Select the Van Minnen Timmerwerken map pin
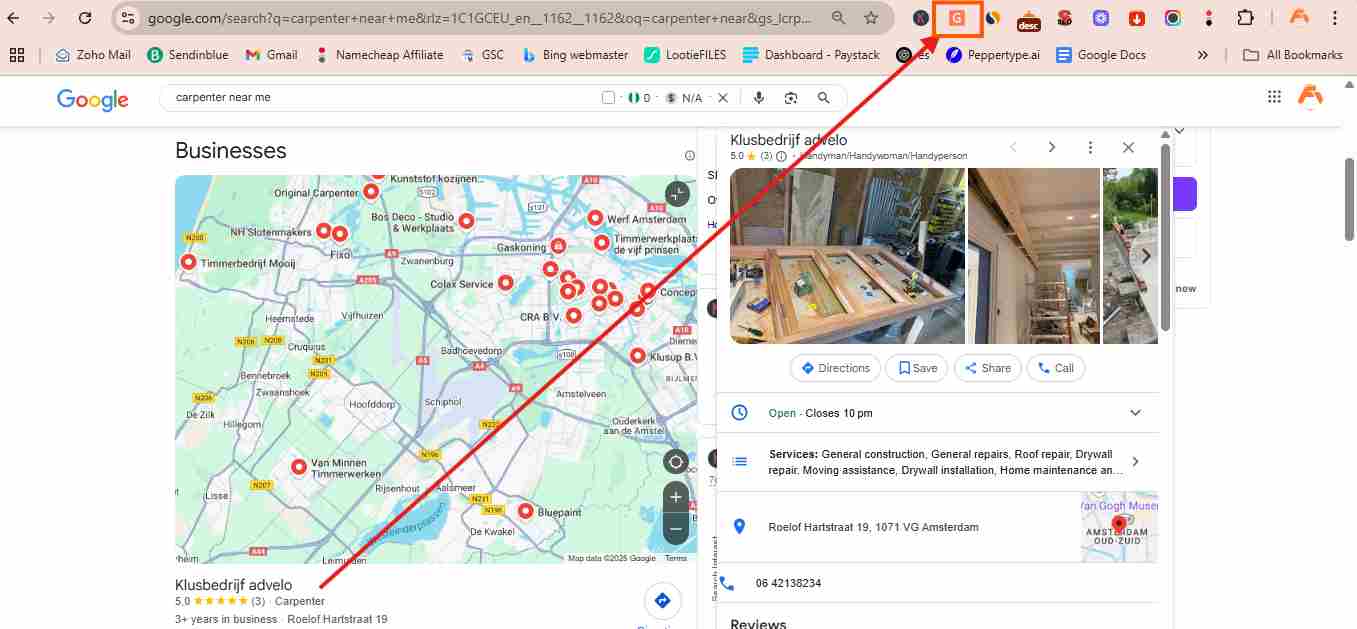 (299, 467)
